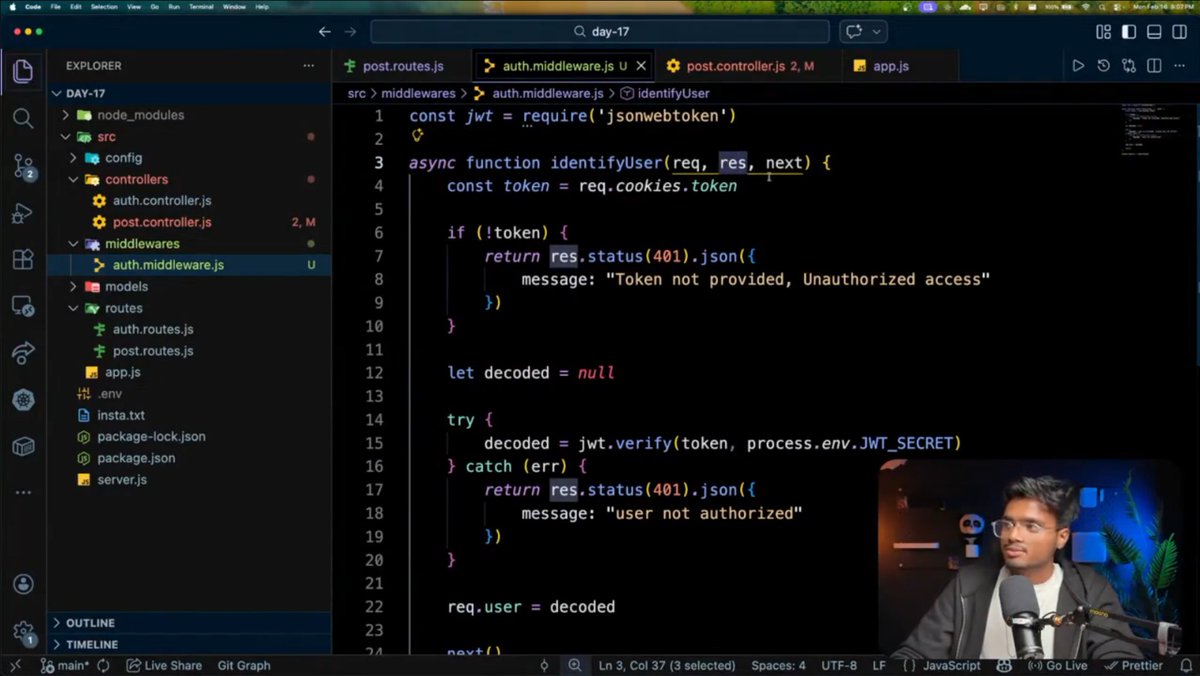The height and width of the screenshot is (676, 1200).
Task: Open auth.controller.js in Explorer
Action: click(162, 201)
